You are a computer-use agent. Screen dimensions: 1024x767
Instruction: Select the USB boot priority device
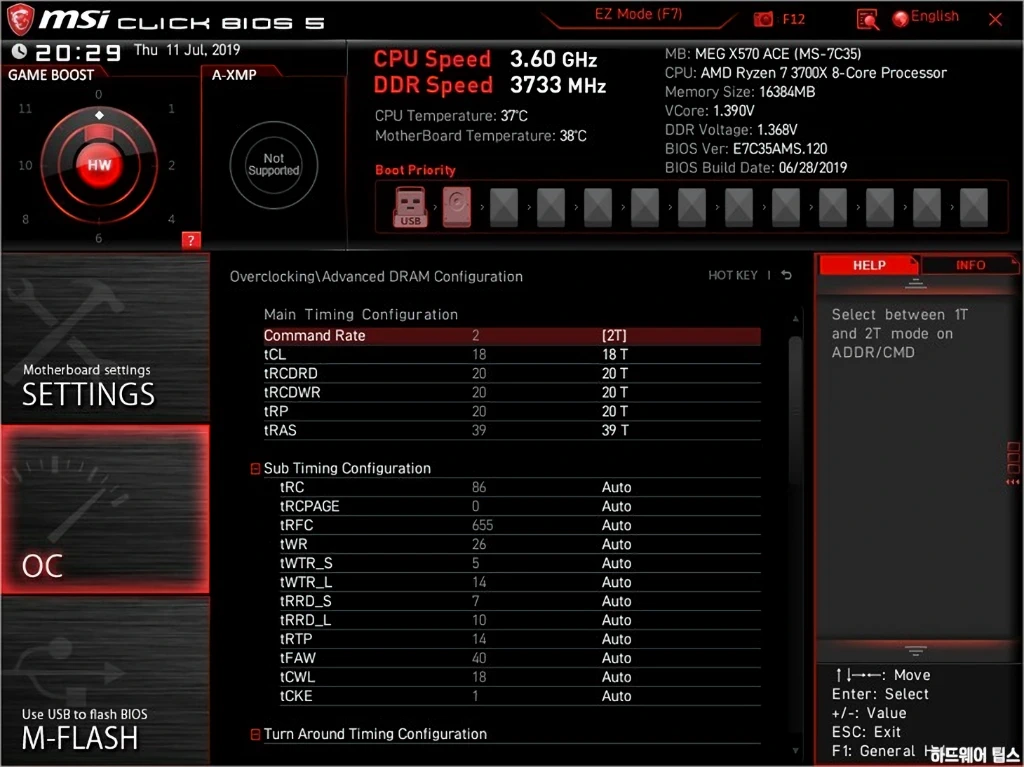tap(410, 206)
